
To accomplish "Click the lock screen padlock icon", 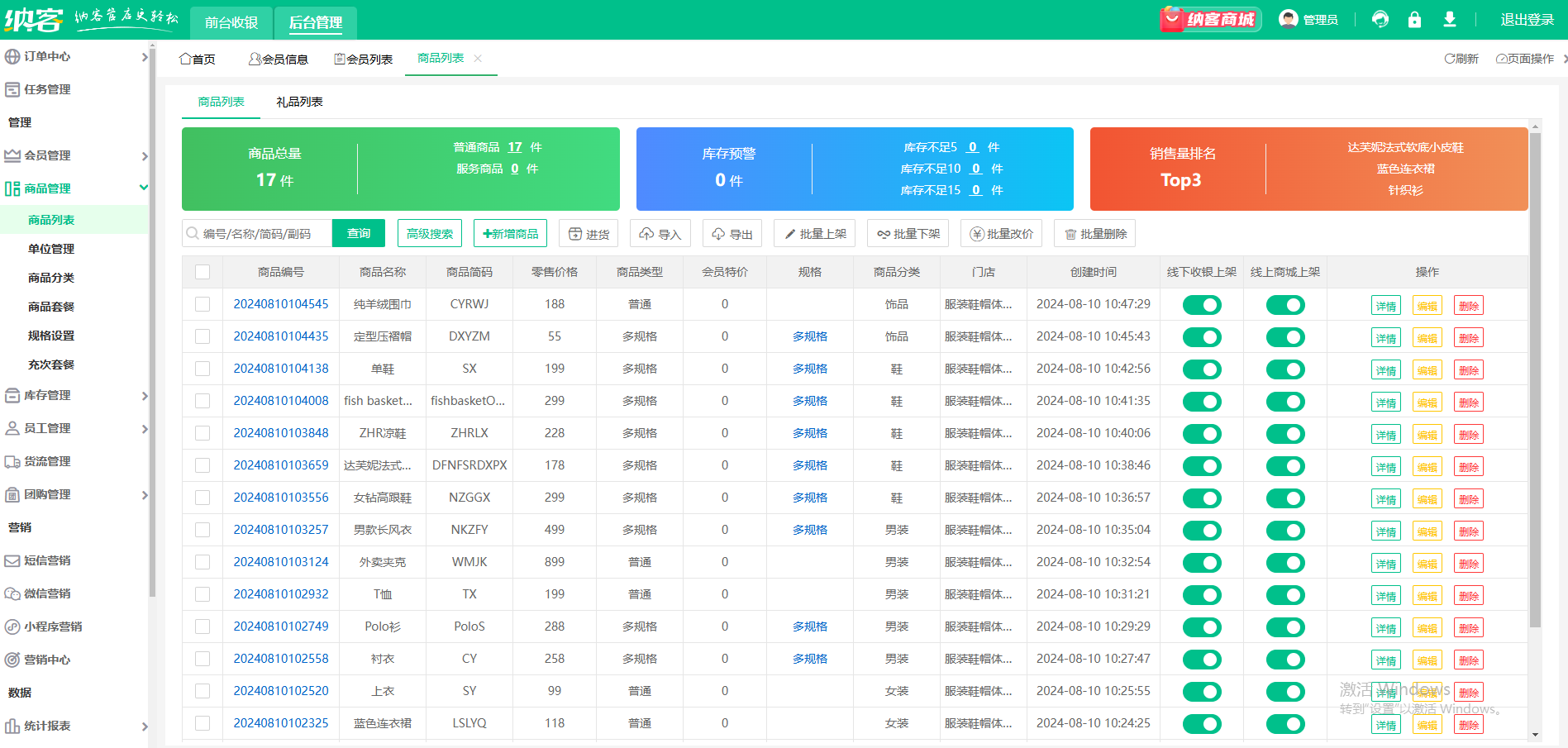I will (1414, 20).
